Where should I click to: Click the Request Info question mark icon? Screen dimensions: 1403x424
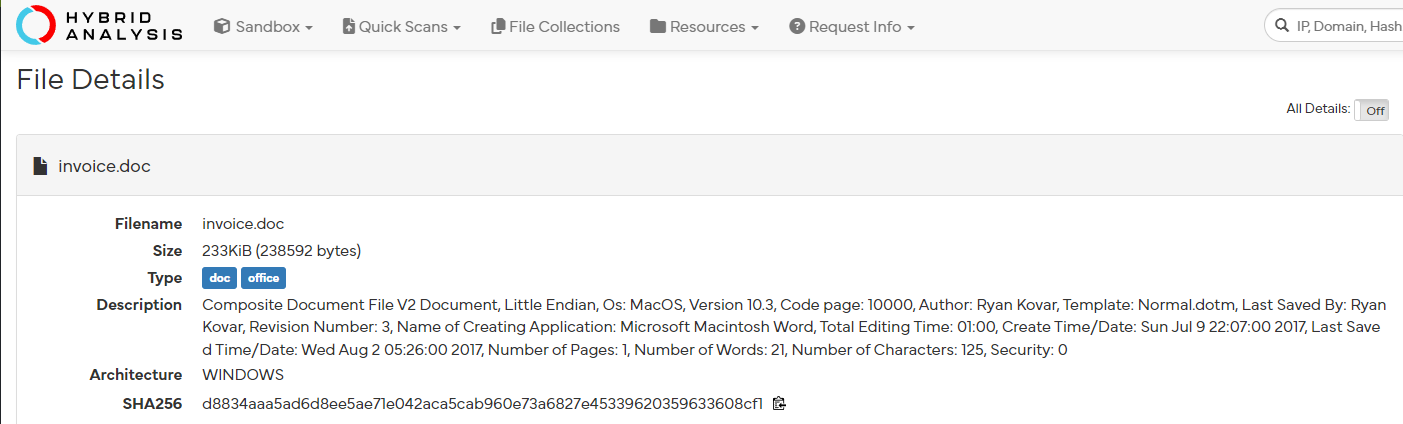[797, 27]
